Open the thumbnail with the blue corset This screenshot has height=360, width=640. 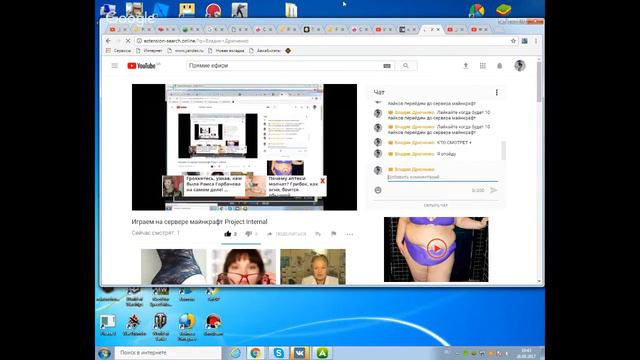tap(174, 267)
